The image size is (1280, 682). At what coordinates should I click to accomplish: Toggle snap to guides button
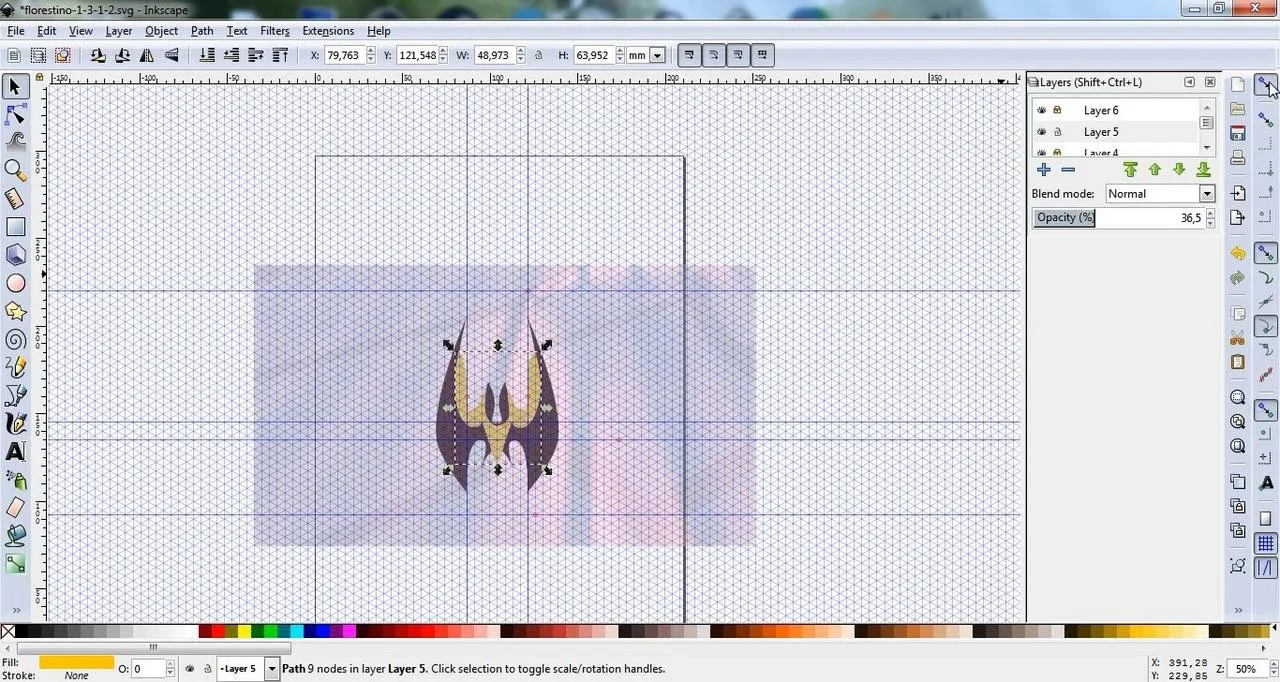click(x=1266, y=568)
